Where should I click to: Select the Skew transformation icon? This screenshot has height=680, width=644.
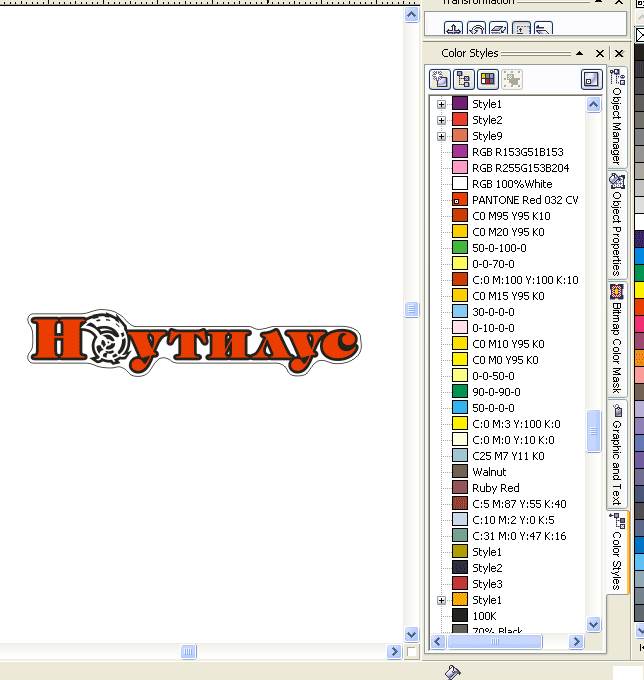click(543, 29)
